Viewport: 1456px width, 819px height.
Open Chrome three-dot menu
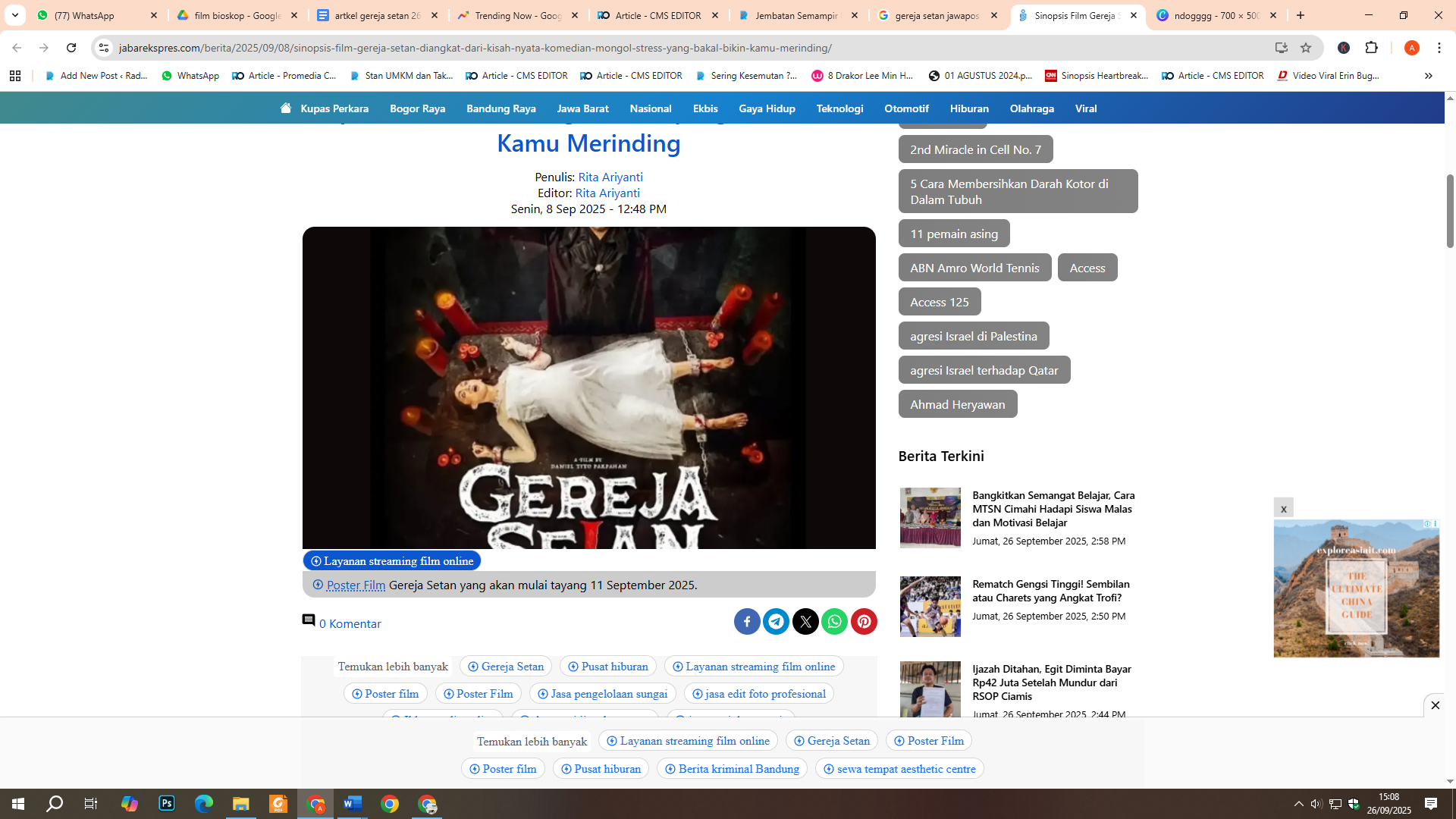coord(1439,48)
